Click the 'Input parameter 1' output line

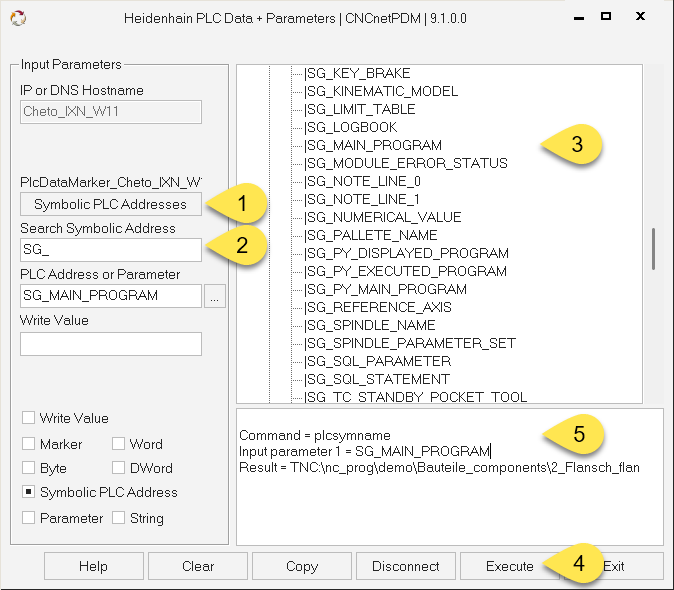click(x=365, y=452)
